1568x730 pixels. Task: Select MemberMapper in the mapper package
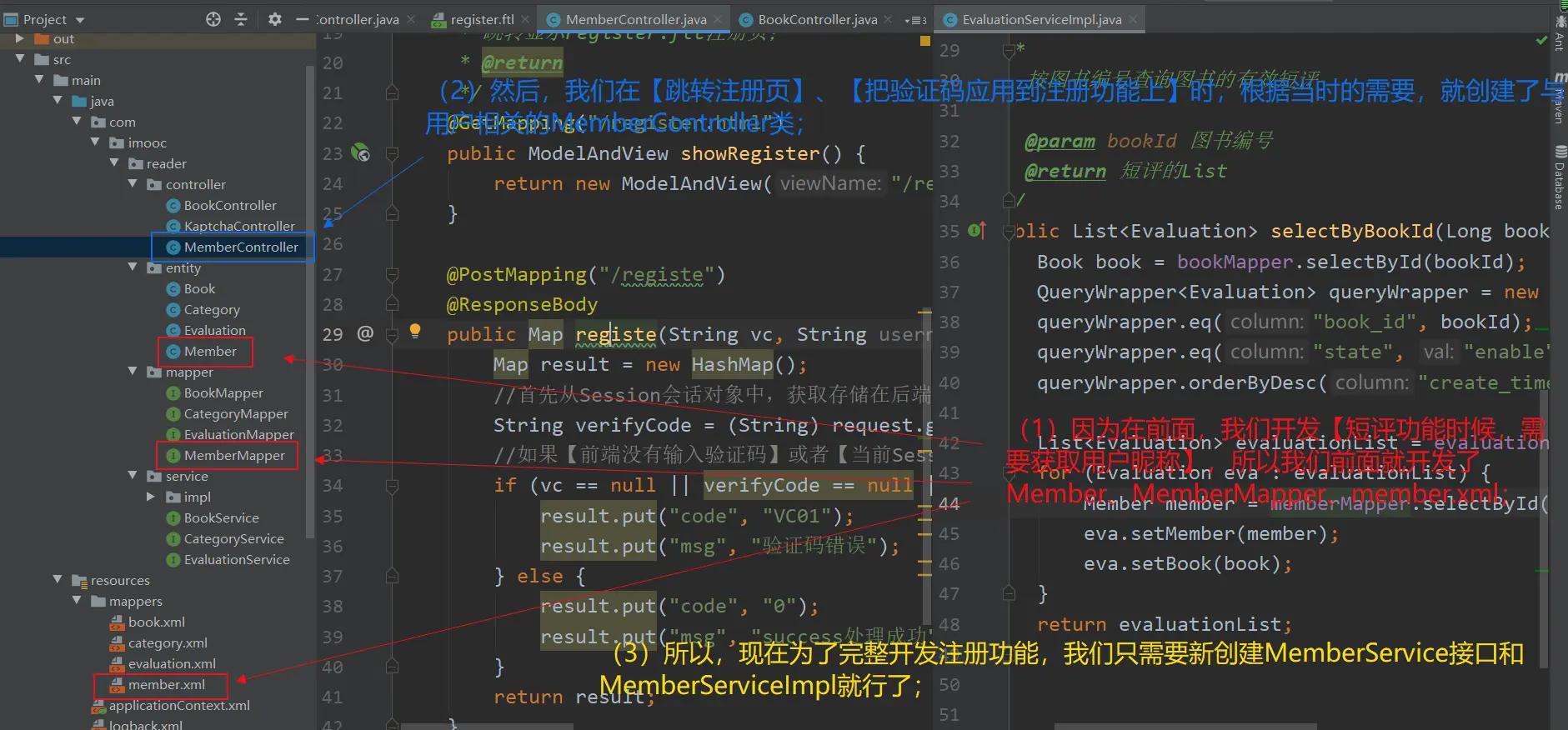[234, 456]
